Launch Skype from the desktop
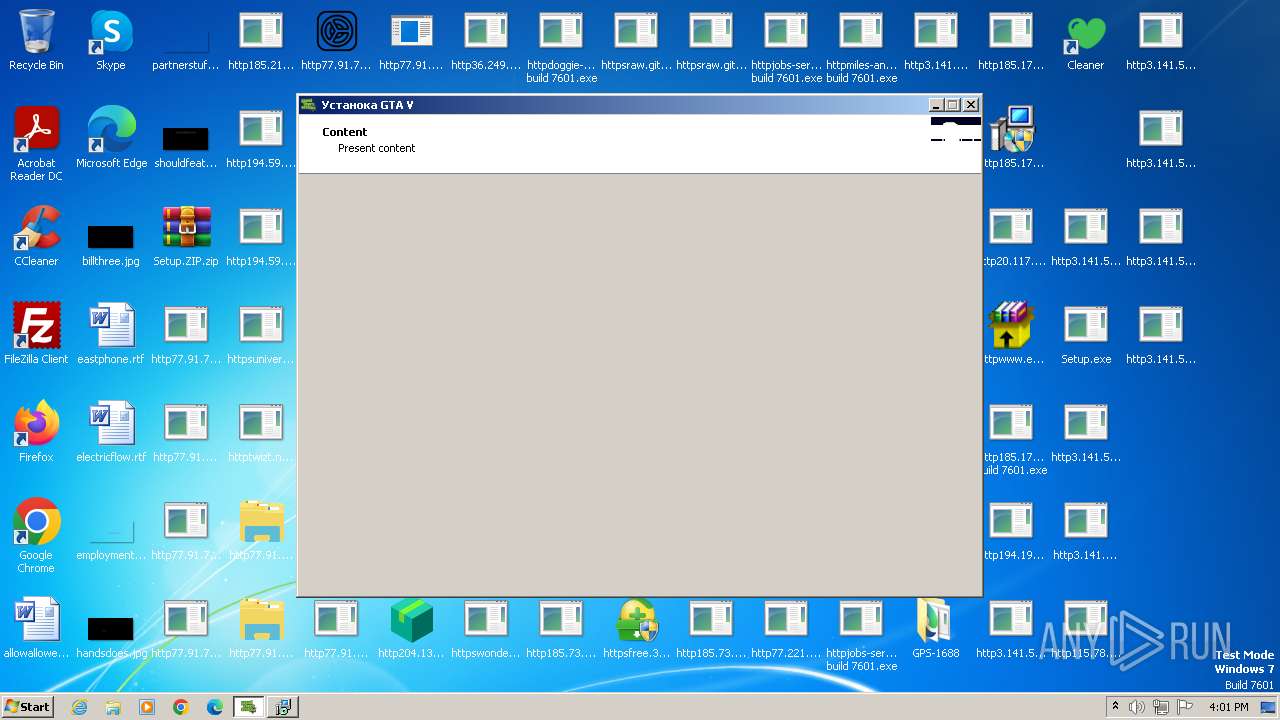The height and width of the screenshot is (720, 1280). (111, 40)
